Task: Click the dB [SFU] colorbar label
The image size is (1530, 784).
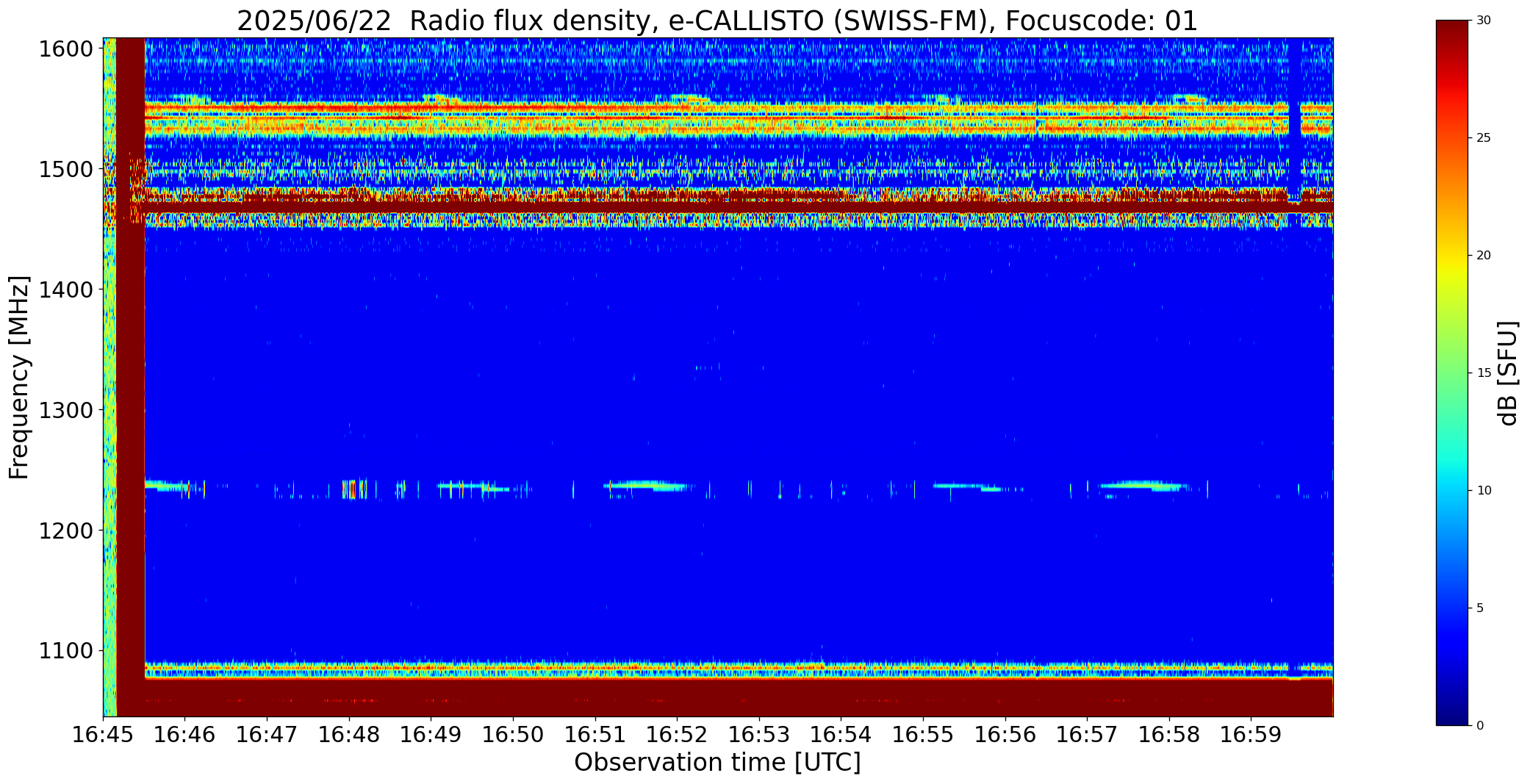Action: [x=1508, y=373]
